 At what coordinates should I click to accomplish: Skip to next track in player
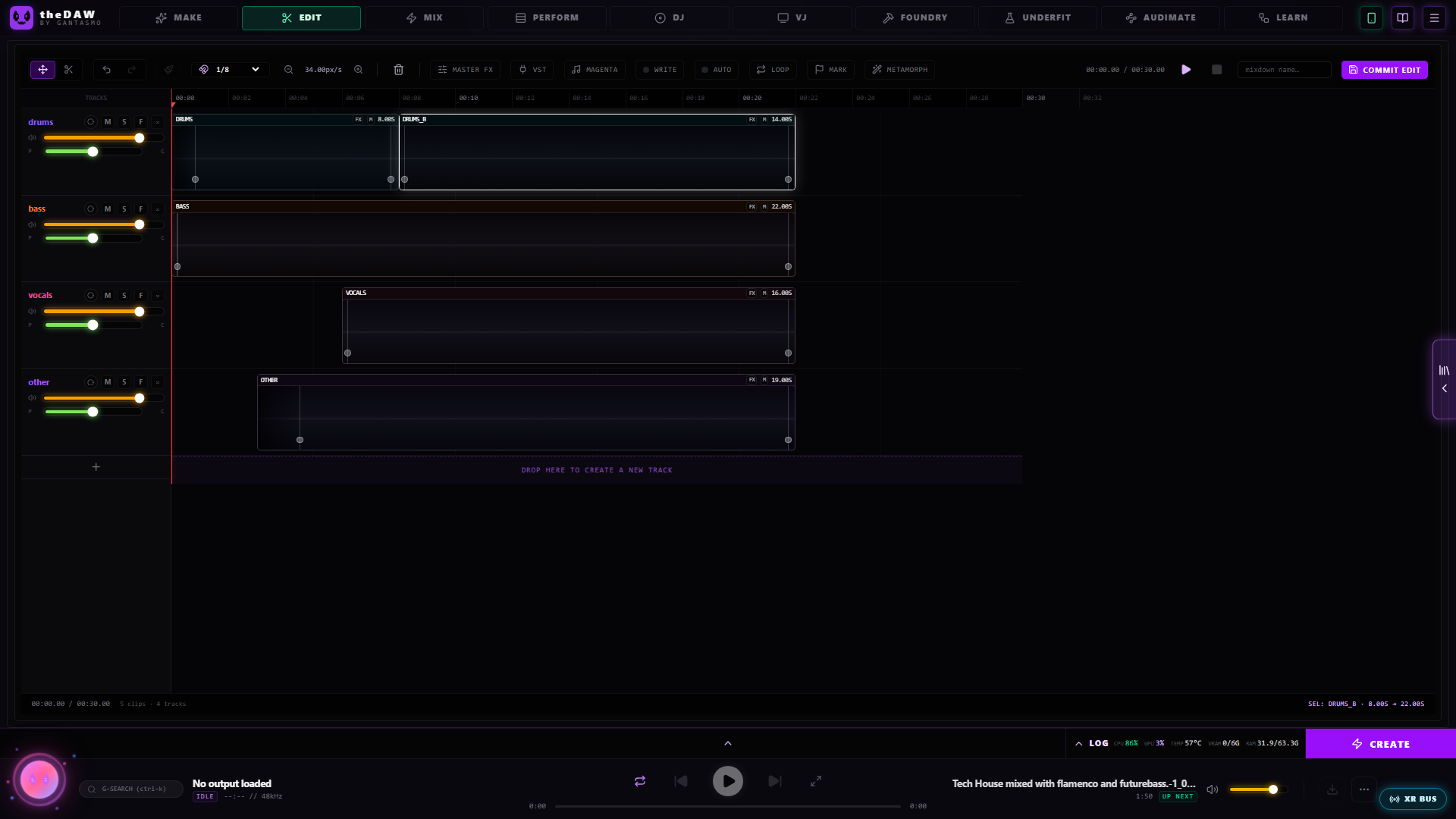(774, 781)
